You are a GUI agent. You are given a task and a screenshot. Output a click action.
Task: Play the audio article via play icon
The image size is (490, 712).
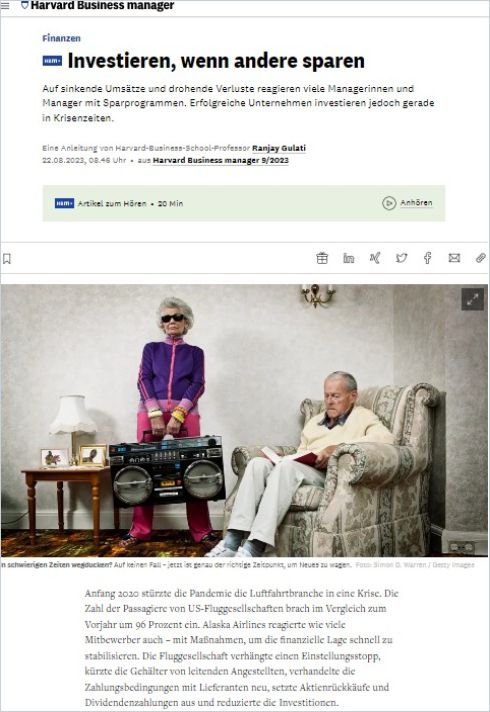(389, 203)
